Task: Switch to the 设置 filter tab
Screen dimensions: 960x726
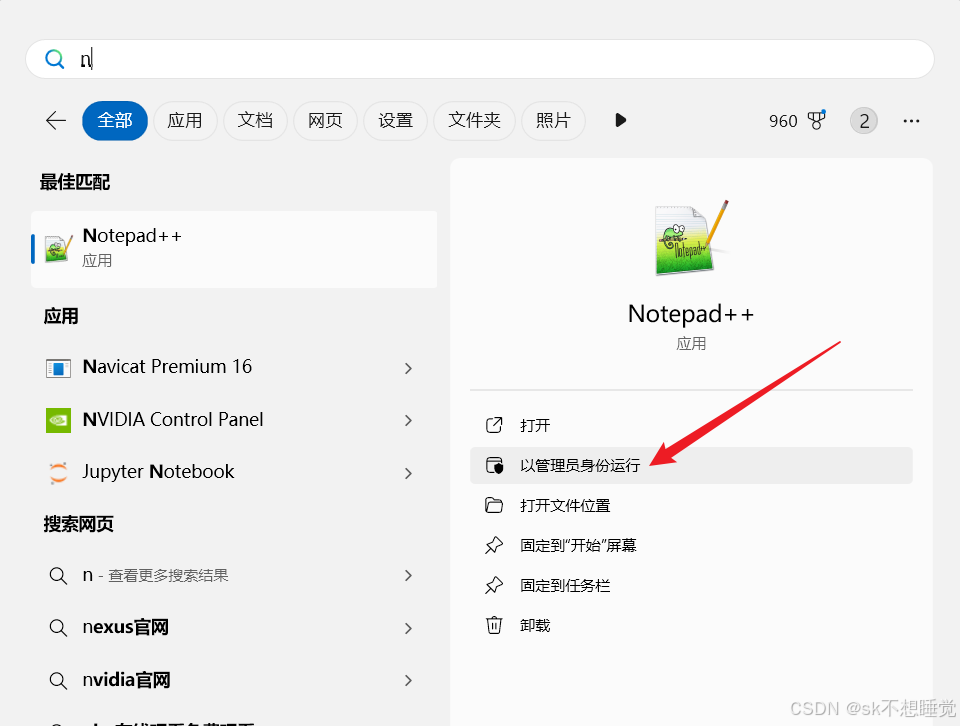Action: click(x=396, y=121)
